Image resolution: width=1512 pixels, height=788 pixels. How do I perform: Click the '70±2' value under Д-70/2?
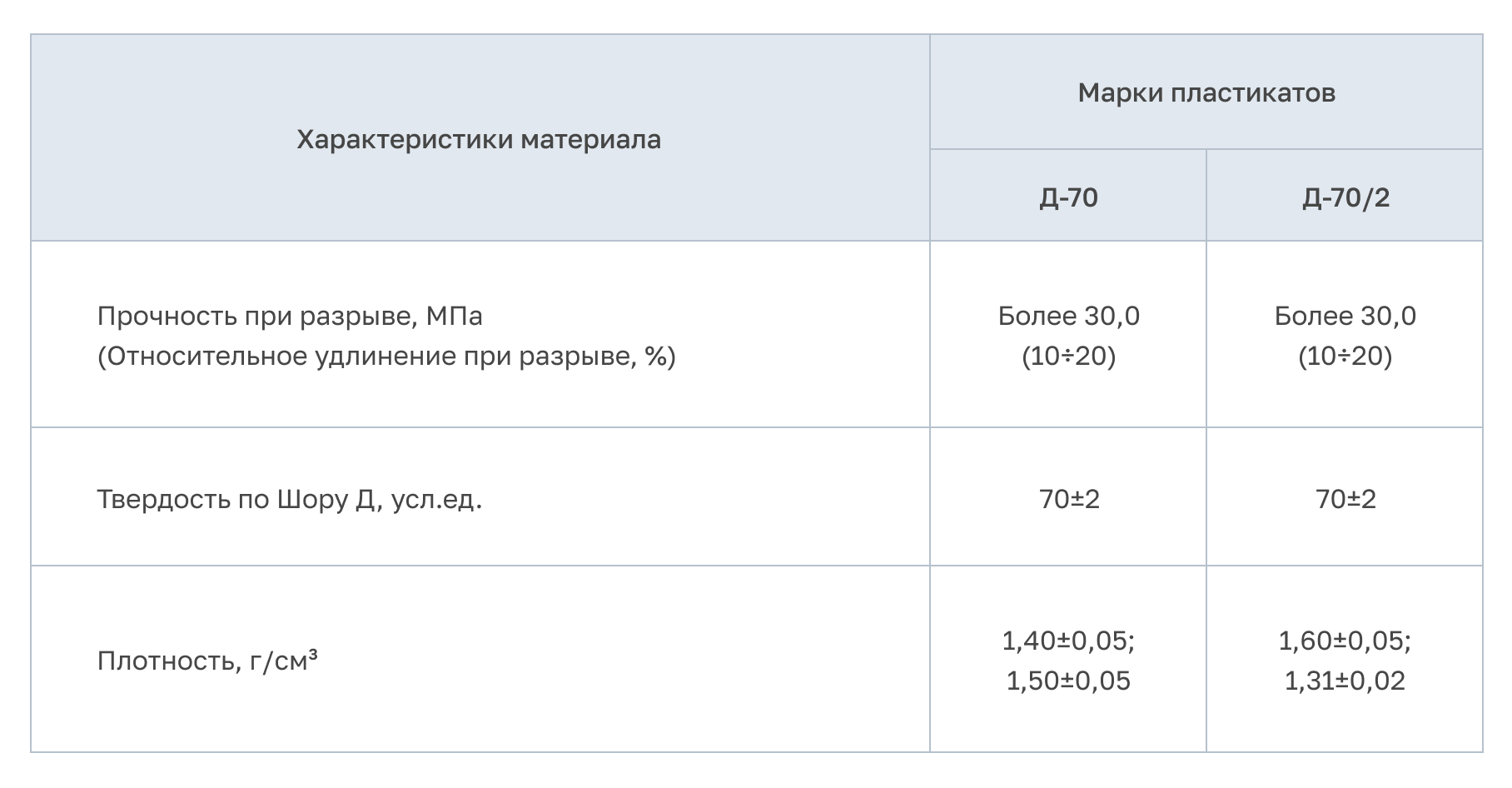(x=1345, y=499)
